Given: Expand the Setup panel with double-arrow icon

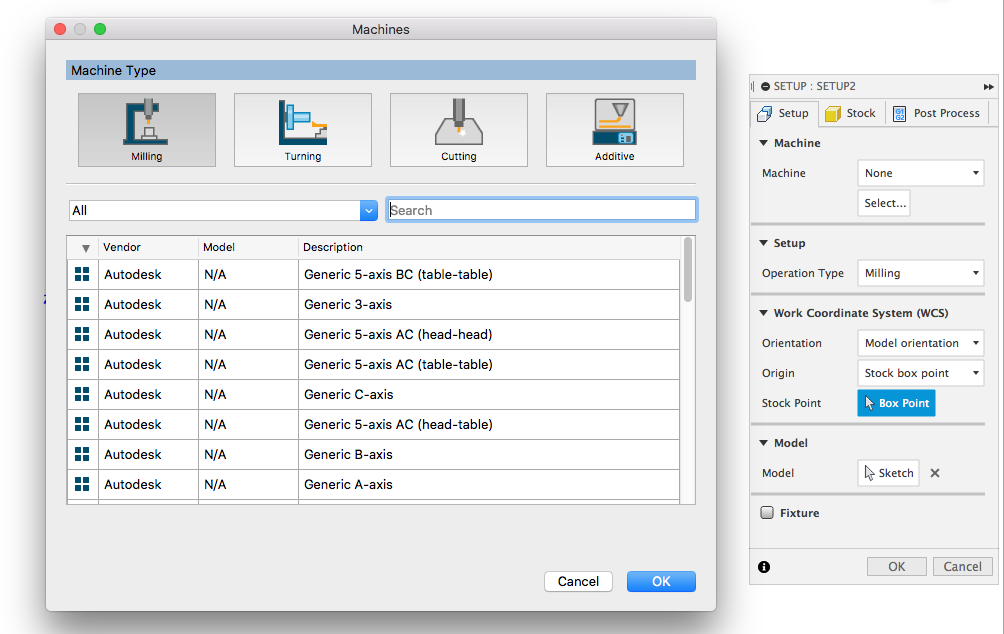Looking at the screenshot, I should [x=989, y=86].
